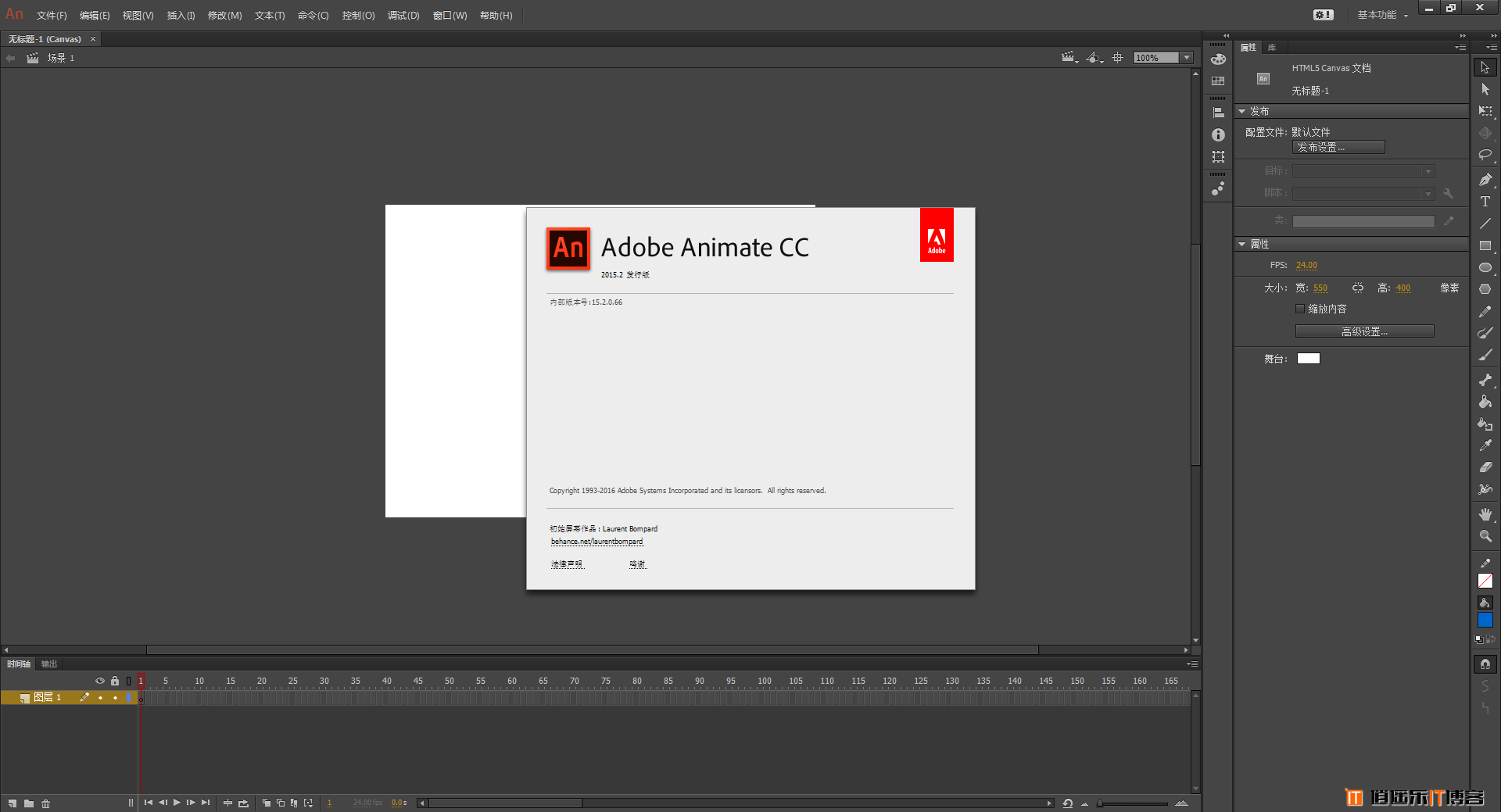Click the white stage color swatch

[1309, 359]
